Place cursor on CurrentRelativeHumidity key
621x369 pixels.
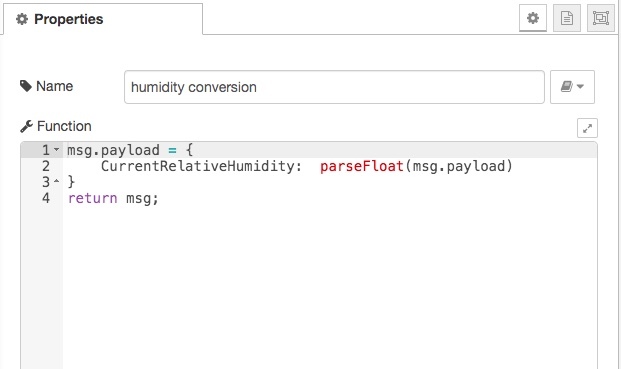[198, 166]
